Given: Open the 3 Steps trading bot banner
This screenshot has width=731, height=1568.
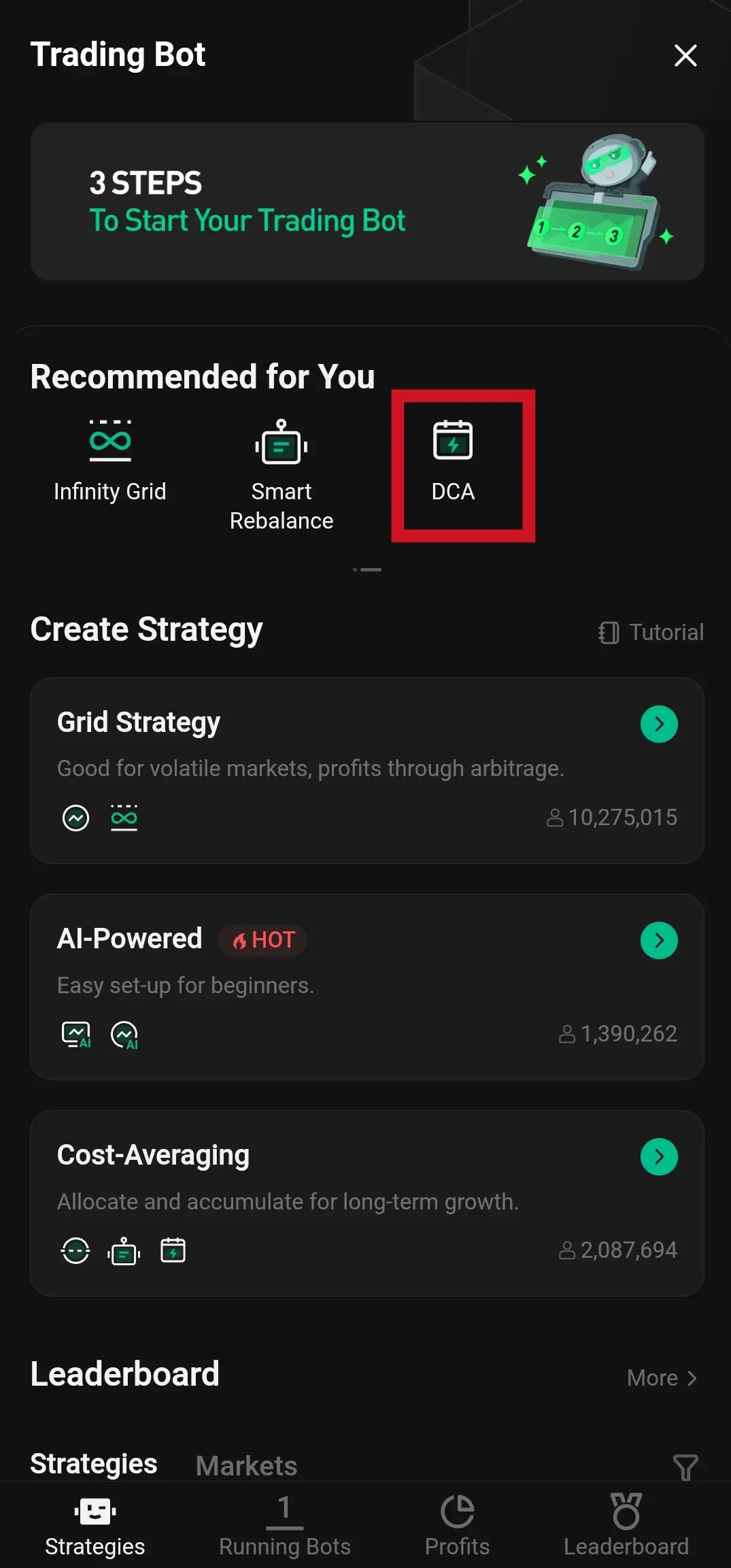Looking at the screenshot, I should 367,201.
